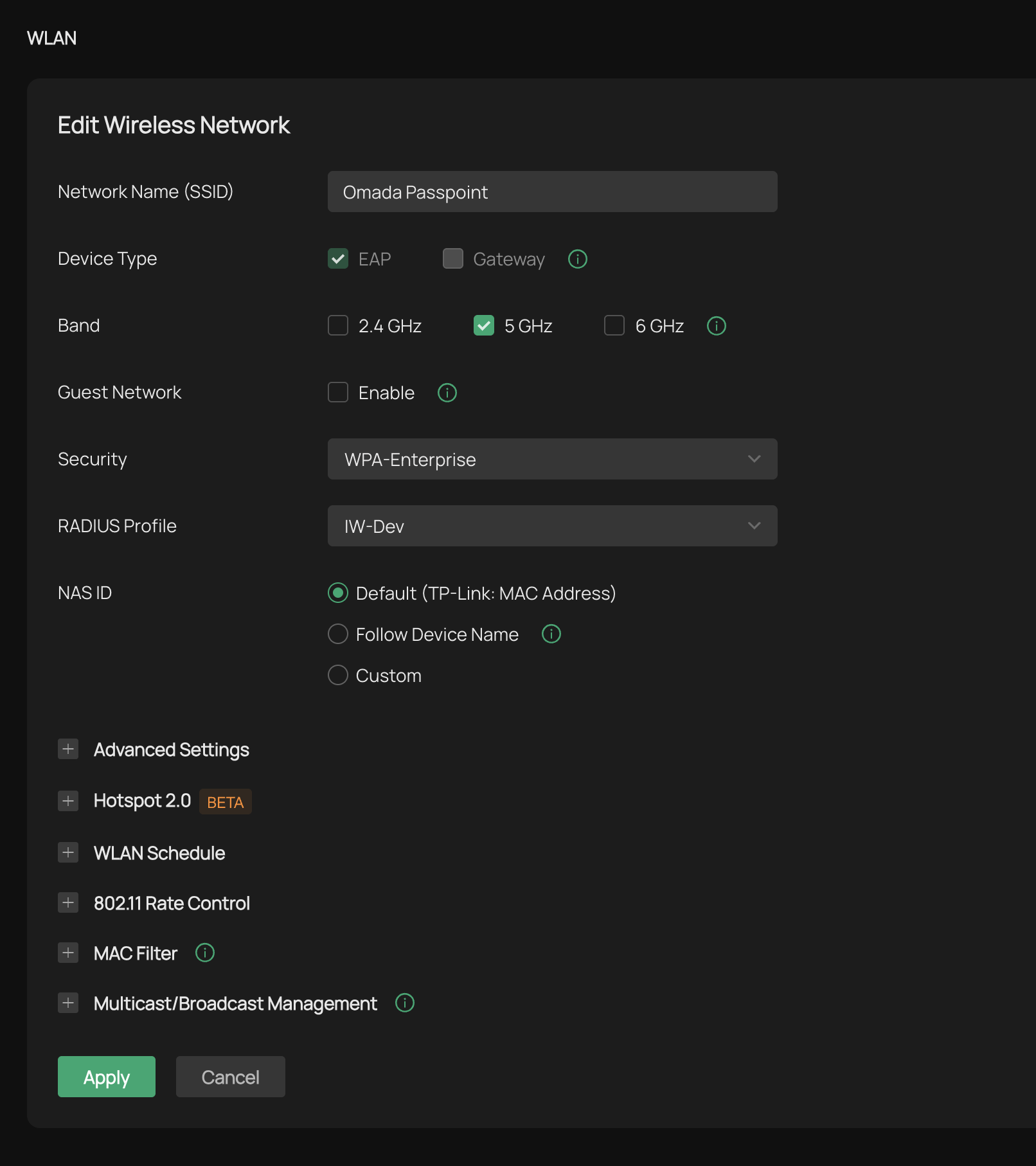Click the Apply button
This screenshot has width=1036, height=1166.
point(107,1077)
